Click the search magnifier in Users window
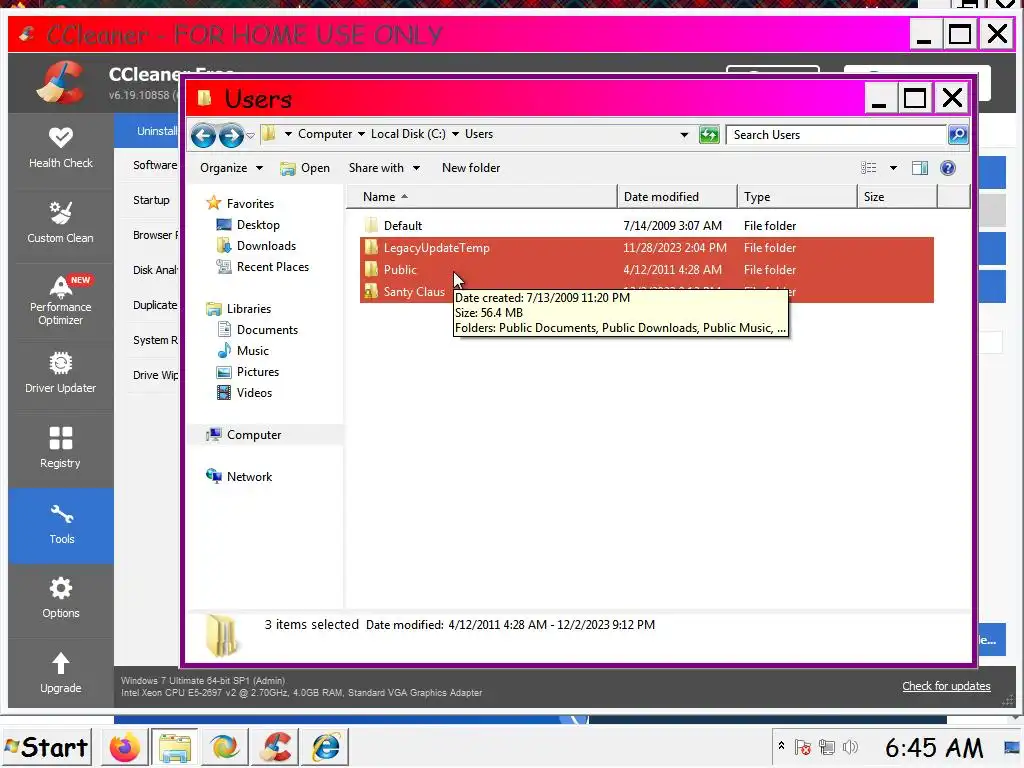The image size is (1024, 768). coord(957,135)
